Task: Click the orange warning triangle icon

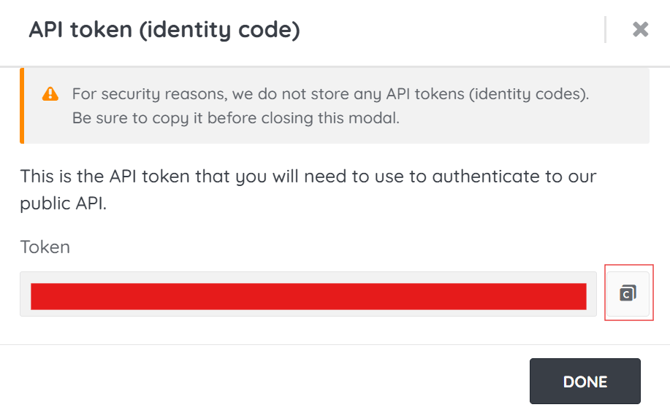Action: [50, 94]
